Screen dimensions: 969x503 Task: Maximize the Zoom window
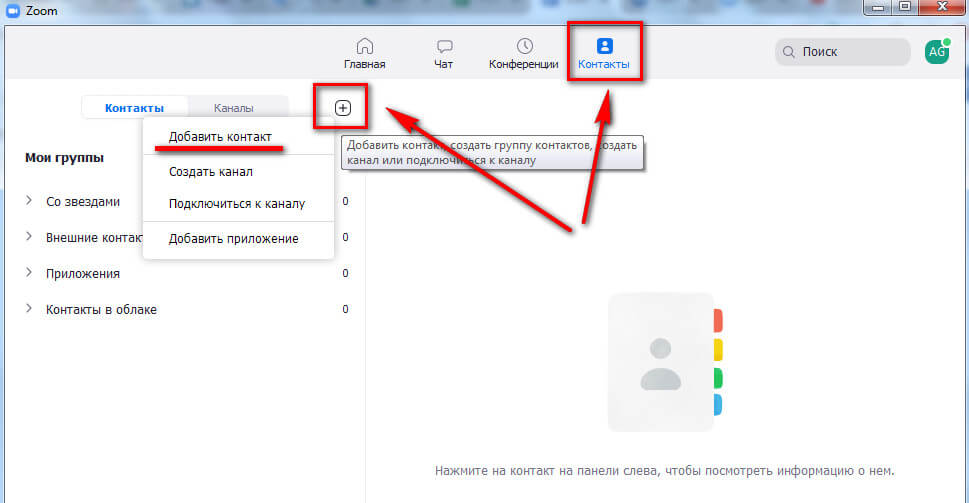point(905,7)
